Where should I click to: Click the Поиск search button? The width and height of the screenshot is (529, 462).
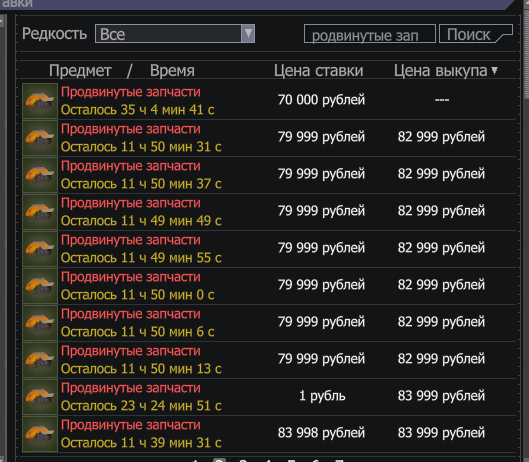coord(476,34)
